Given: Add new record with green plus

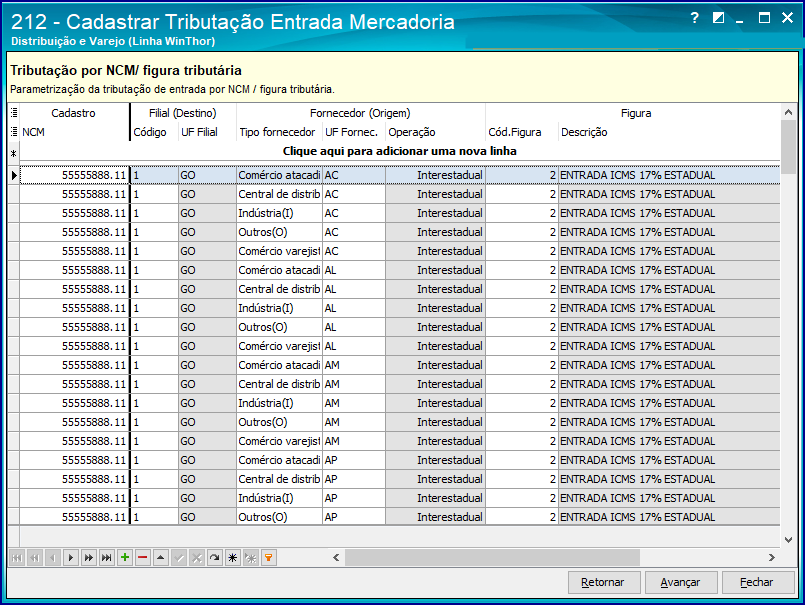Looking at the screenshot, I should [125, 558].
